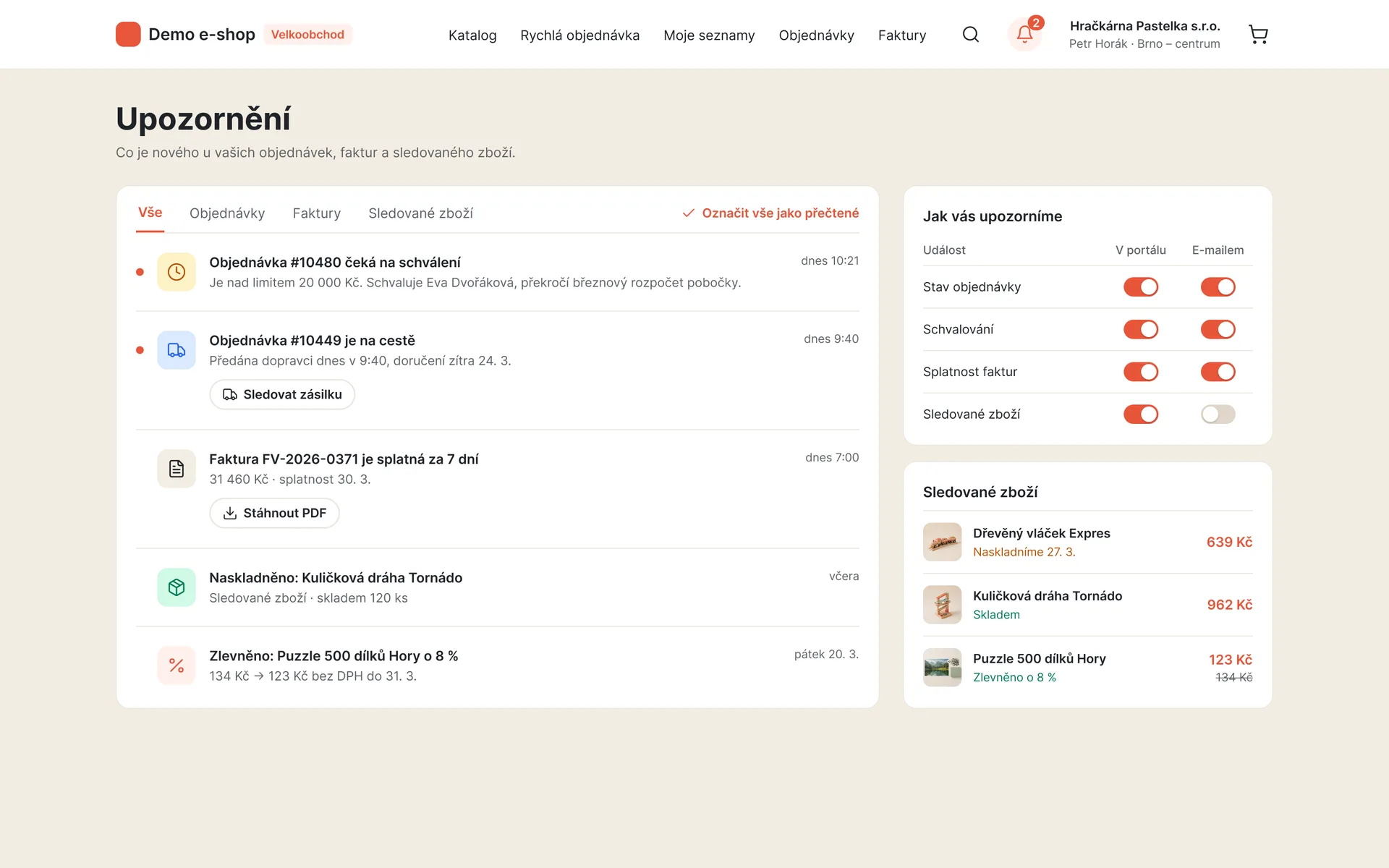Toggle Splatnost faktur portal switch
This screenshot has height=868, width=1389.
click(x=1141, y=372)
